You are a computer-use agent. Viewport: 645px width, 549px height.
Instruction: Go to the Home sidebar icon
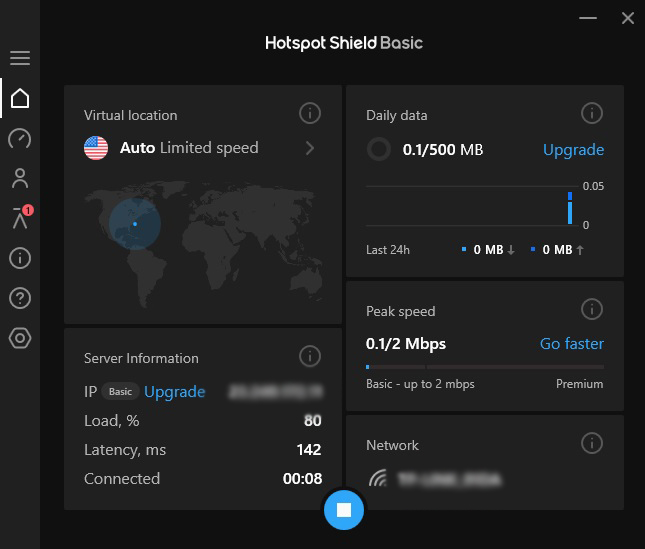(x=20, y=98)
